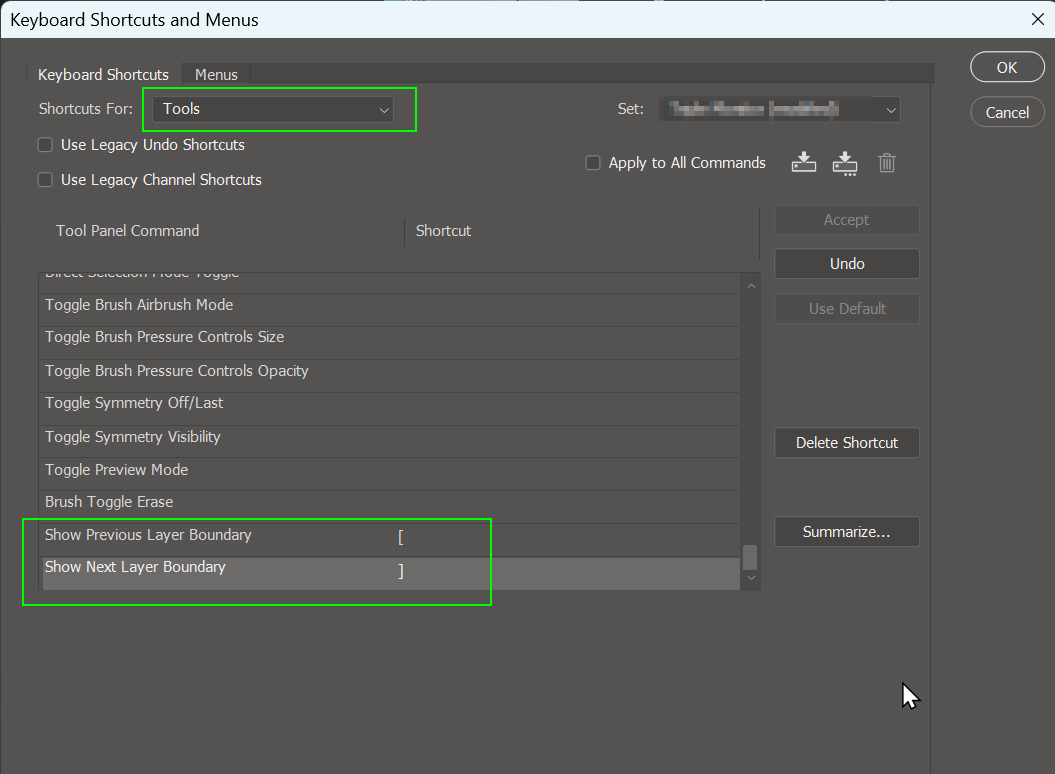Click the scrollbar down arrow
This screenshot has height=774, width=1055.
click(x=751, y=577)
